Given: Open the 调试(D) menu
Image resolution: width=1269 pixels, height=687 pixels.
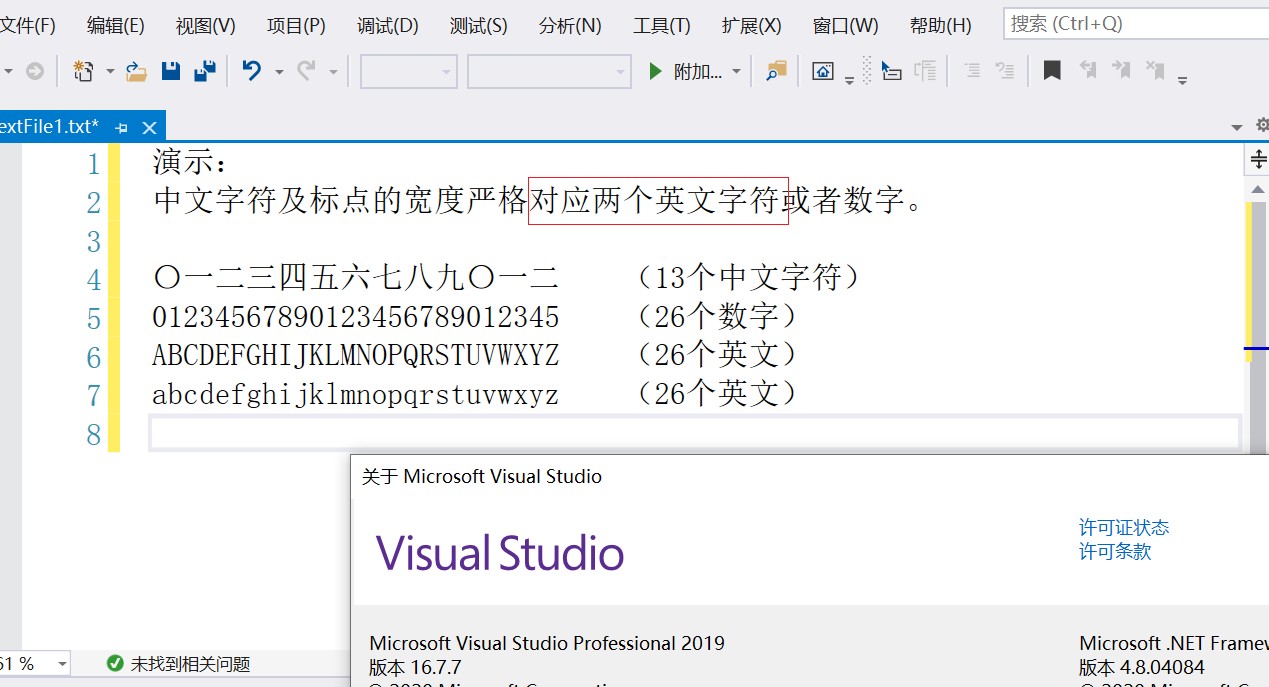Looking at the screenshot, I should pyautogui.click(x=387, y=25).
